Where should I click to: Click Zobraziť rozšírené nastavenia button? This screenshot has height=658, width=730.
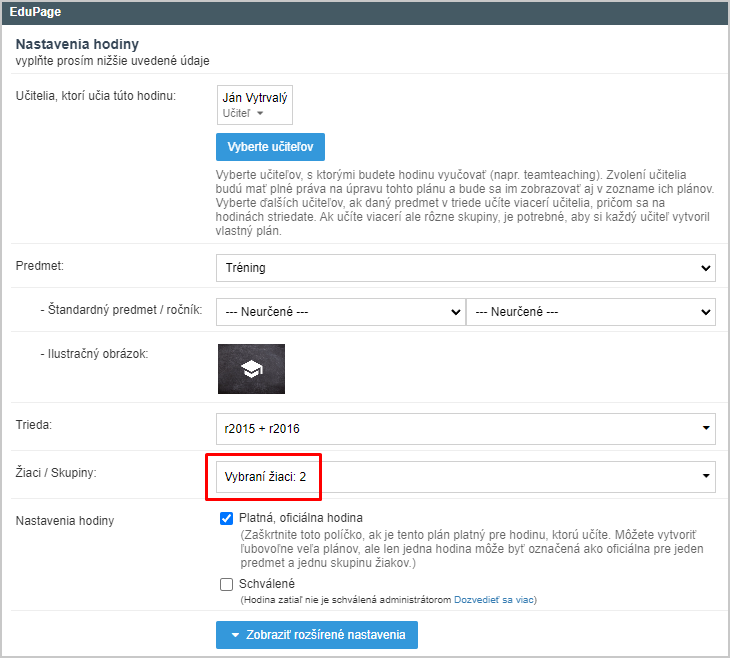click(x=317, y=635)
